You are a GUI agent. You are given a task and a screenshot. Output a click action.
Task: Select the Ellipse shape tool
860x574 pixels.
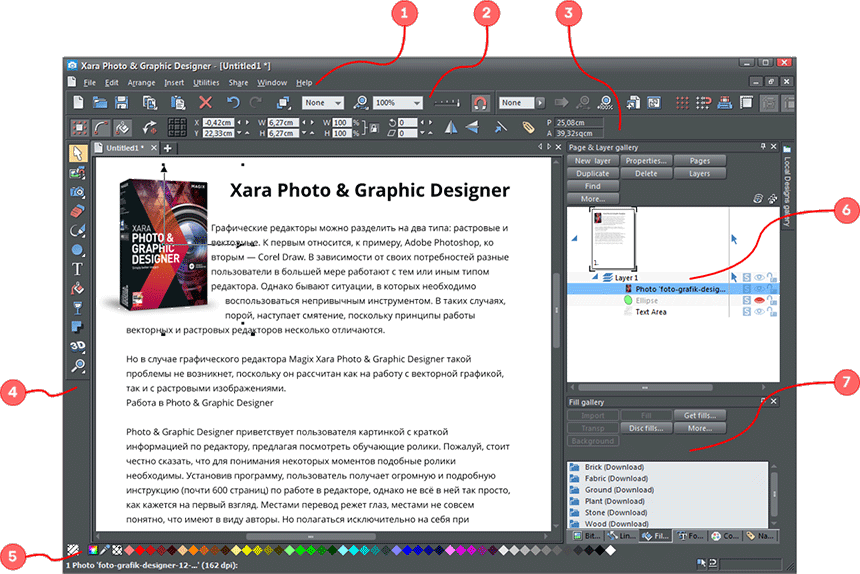[77, 250]
